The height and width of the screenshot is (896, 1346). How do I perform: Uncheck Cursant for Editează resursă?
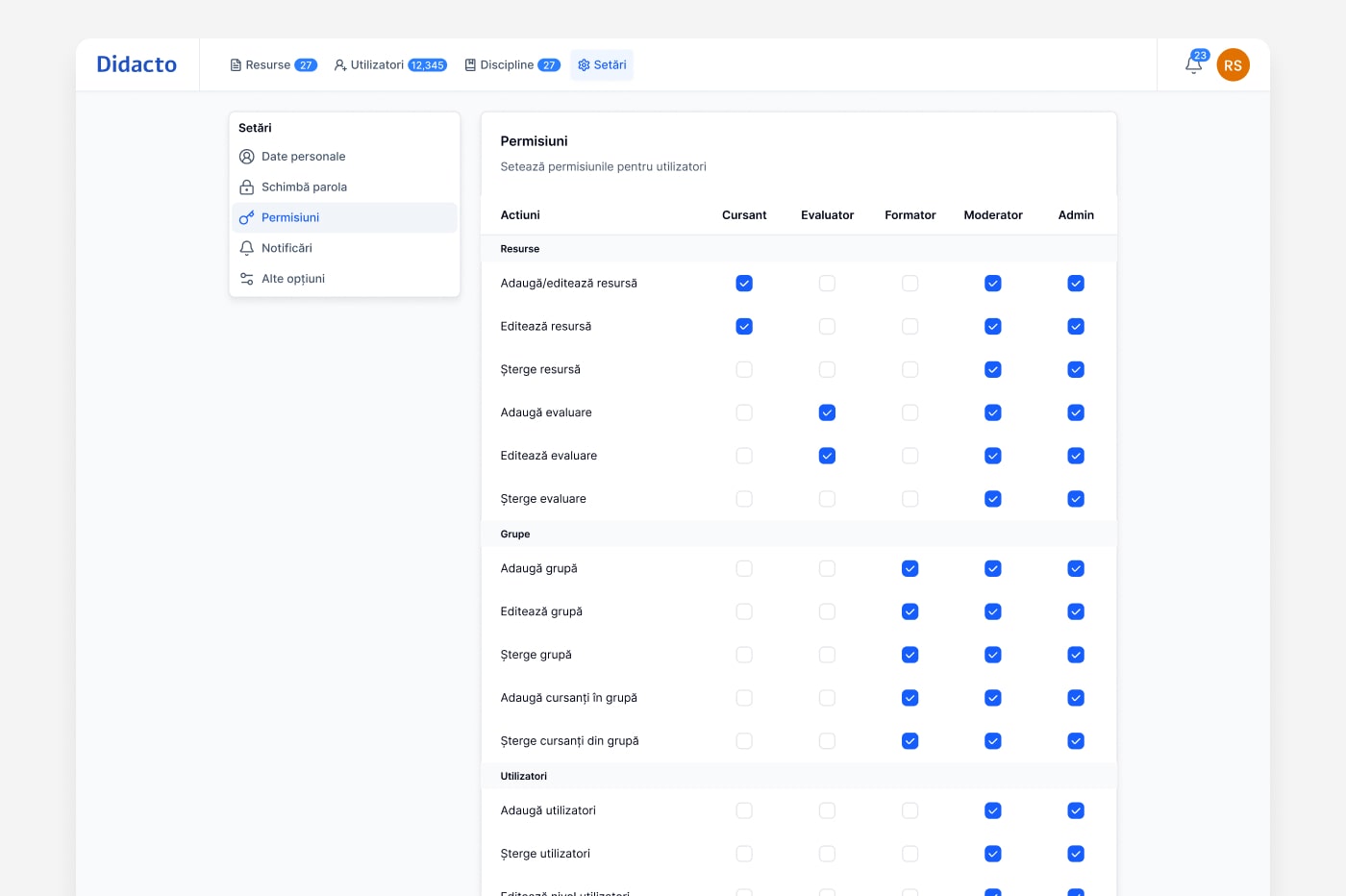click(744, 327)
